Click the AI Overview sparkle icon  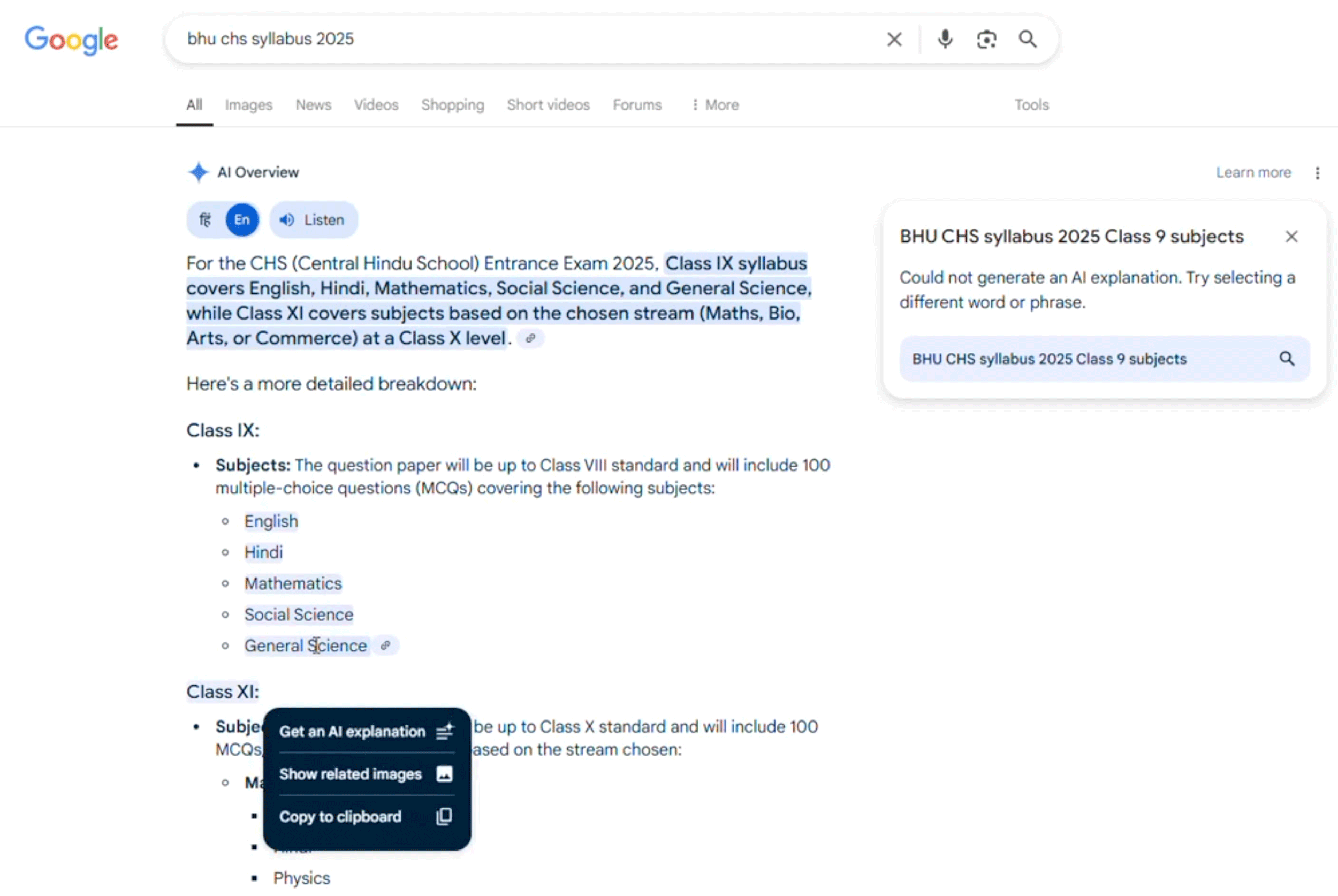click(197, 172)
